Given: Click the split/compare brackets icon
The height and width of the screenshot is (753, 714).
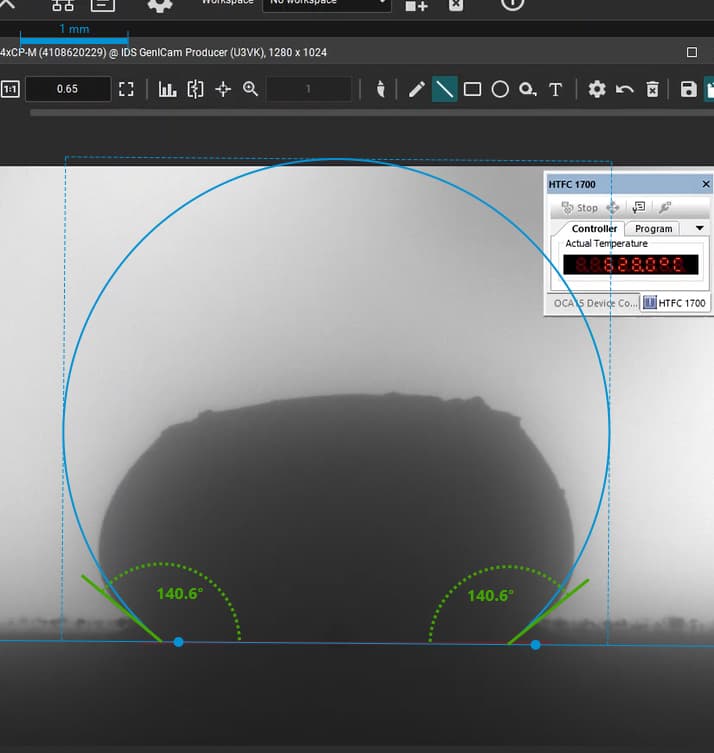Looking at the screenshot, I should [195, 89].
